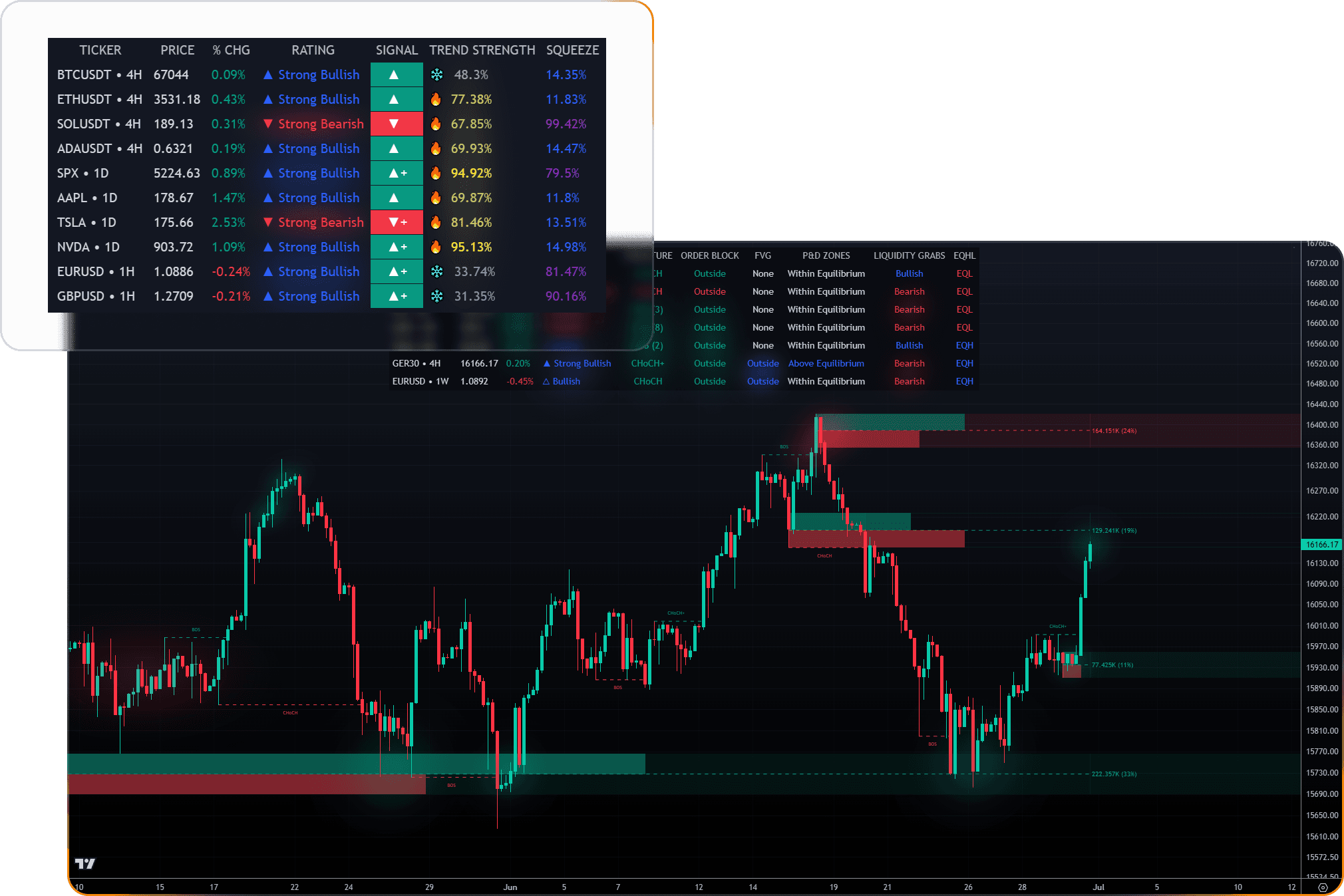Click the current price label 16166.17
Screen dimensions: 1344x896
(1321, 544)
